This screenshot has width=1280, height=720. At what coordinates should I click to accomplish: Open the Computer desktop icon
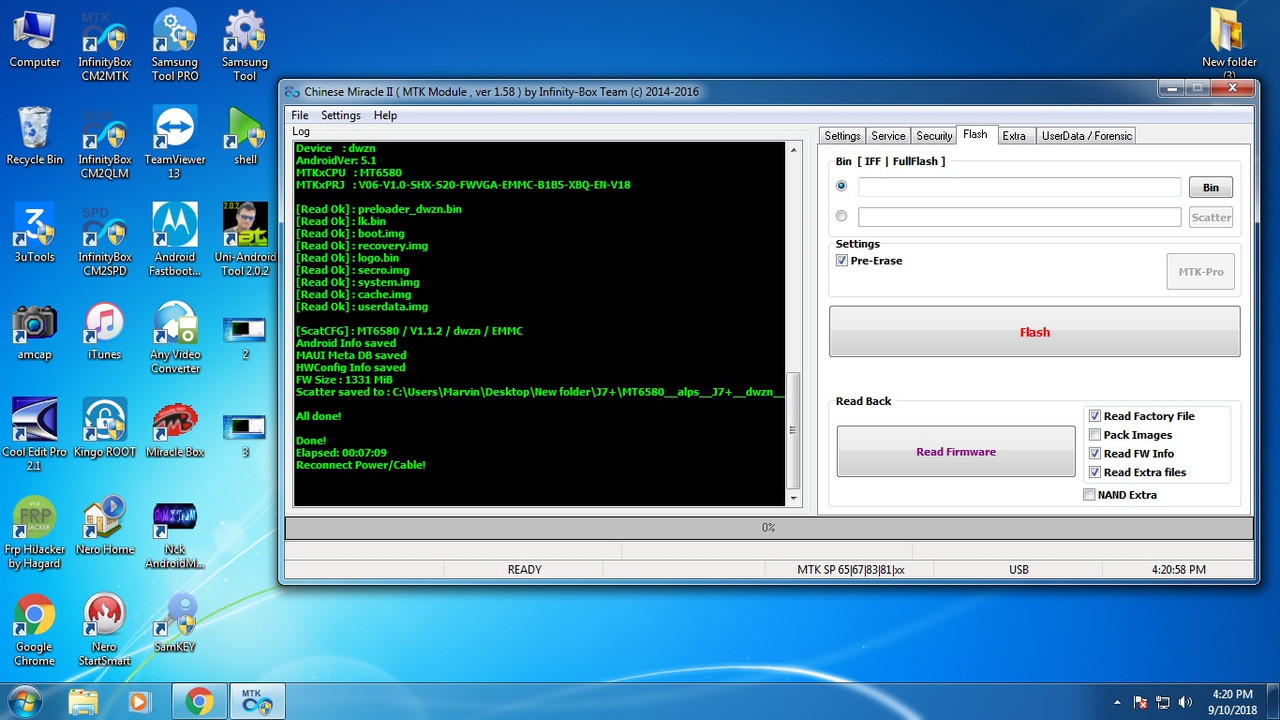(35, 40)
